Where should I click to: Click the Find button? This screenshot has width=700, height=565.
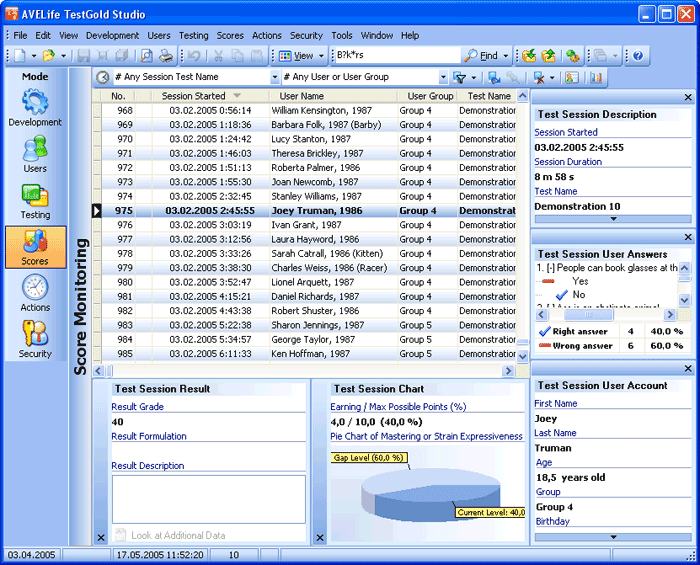pyautogui.click(x=486, y=56)
